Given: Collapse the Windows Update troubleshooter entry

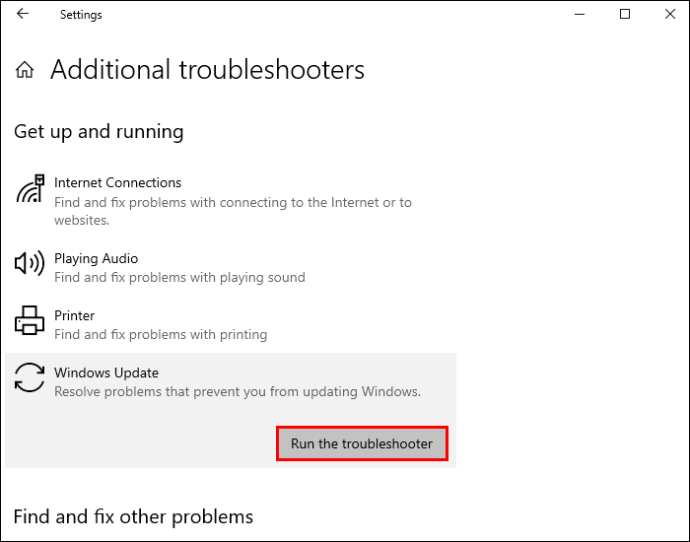Looking at the screenshot, I should click(x=107, y=373).
